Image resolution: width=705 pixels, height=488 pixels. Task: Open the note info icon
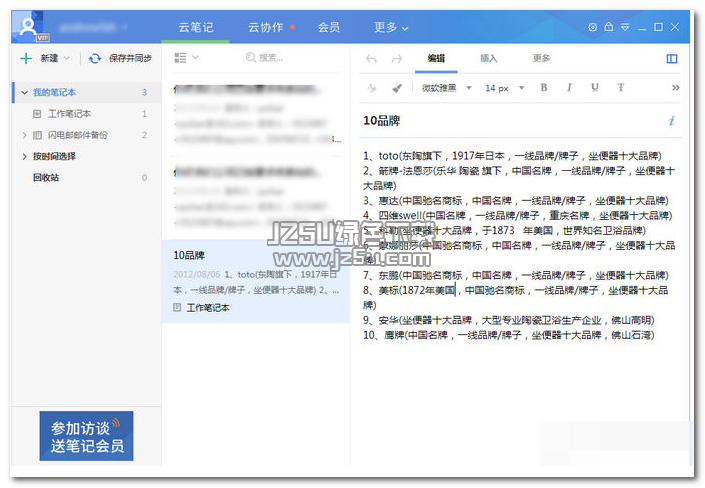[x=672, y=121]
